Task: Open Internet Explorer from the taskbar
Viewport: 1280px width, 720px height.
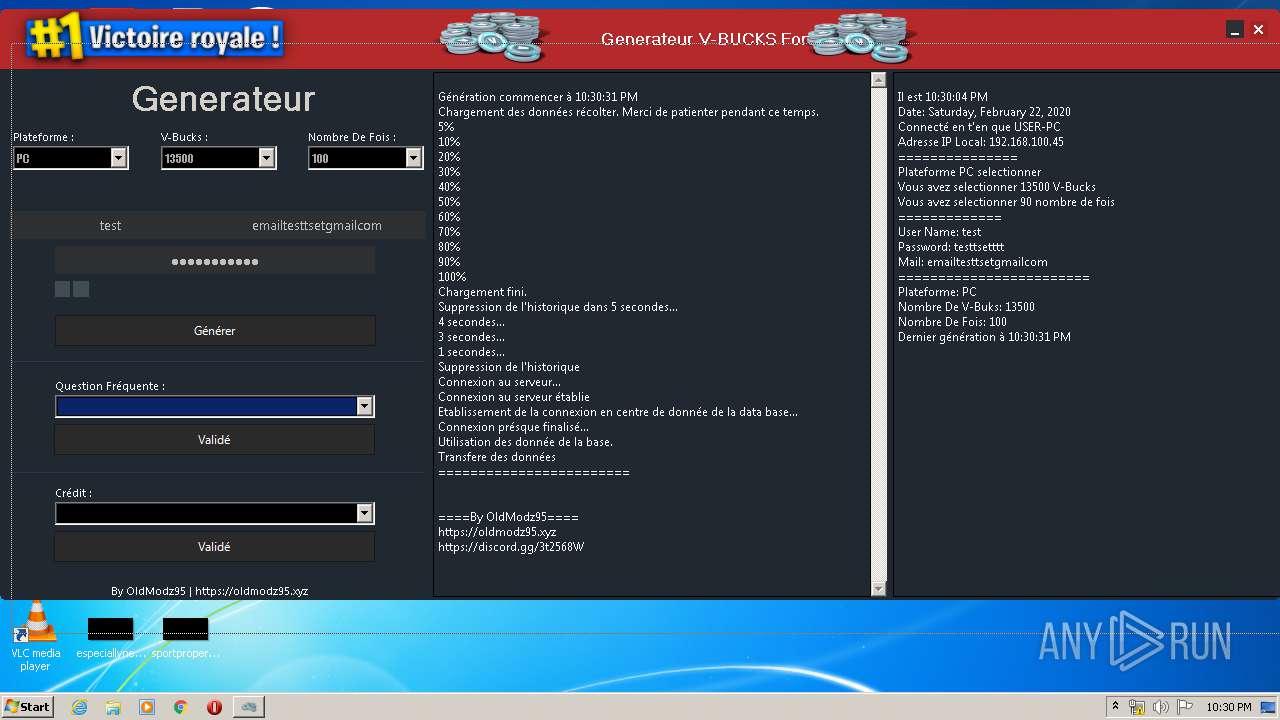Action: pyautogui.click(x=80, y=707)
